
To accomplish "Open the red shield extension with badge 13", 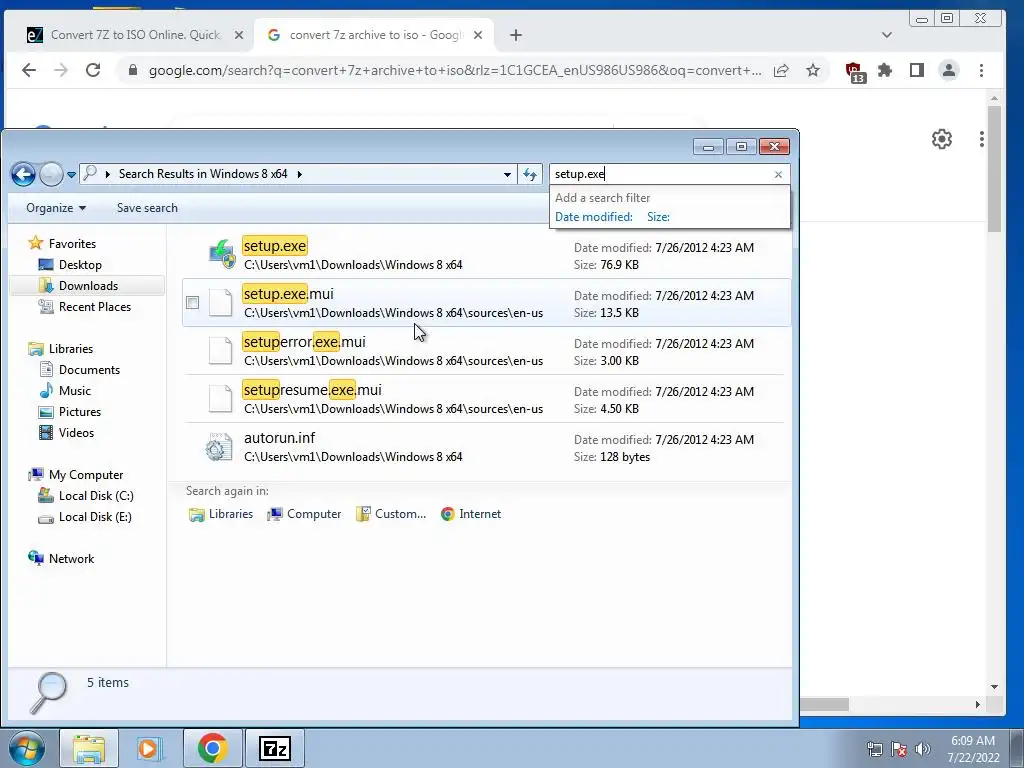I will coord(854,71).
